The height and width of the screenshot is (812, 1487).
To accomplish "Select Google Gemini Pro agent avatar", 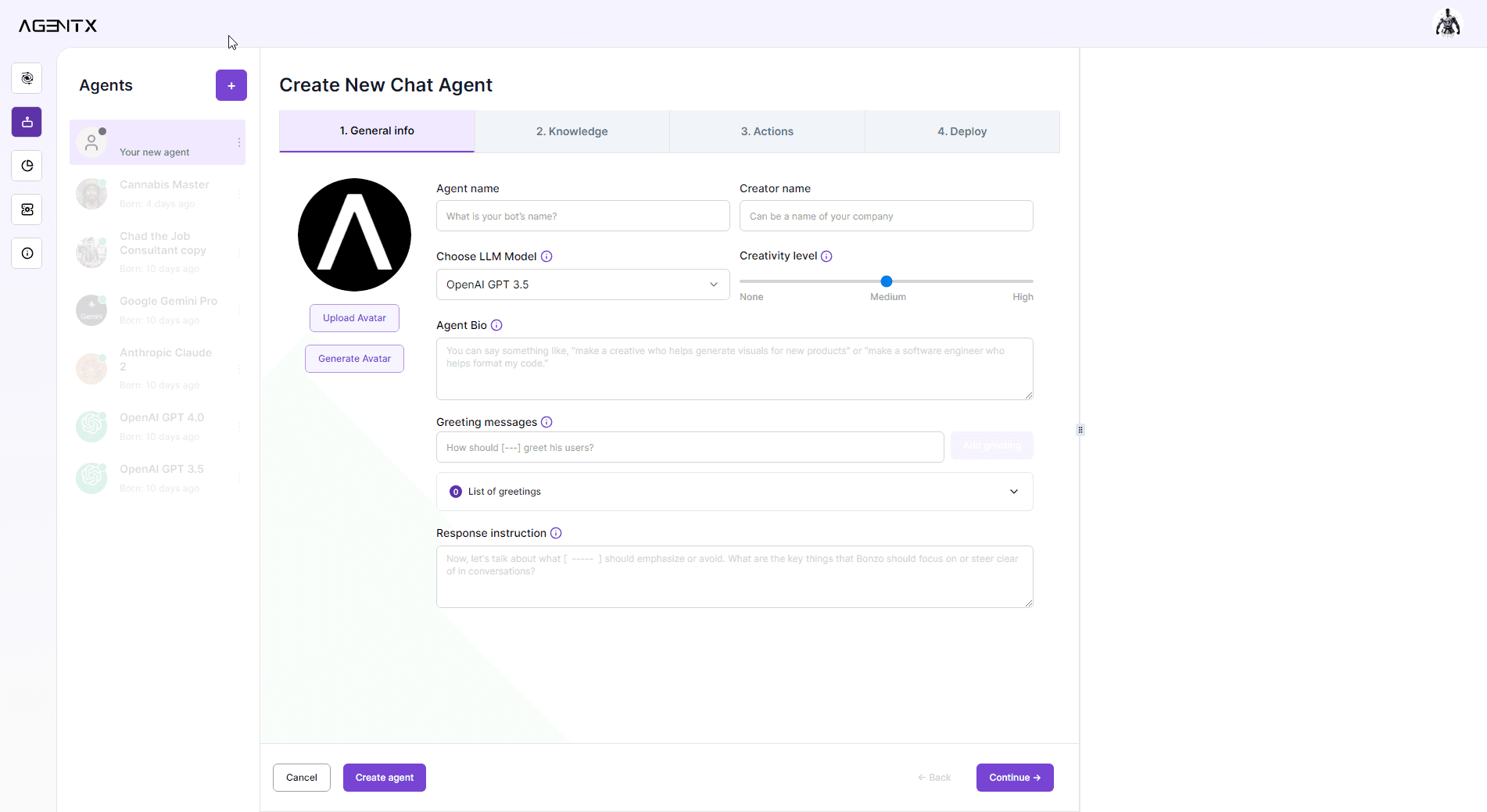I will click(x=91, y=310).
